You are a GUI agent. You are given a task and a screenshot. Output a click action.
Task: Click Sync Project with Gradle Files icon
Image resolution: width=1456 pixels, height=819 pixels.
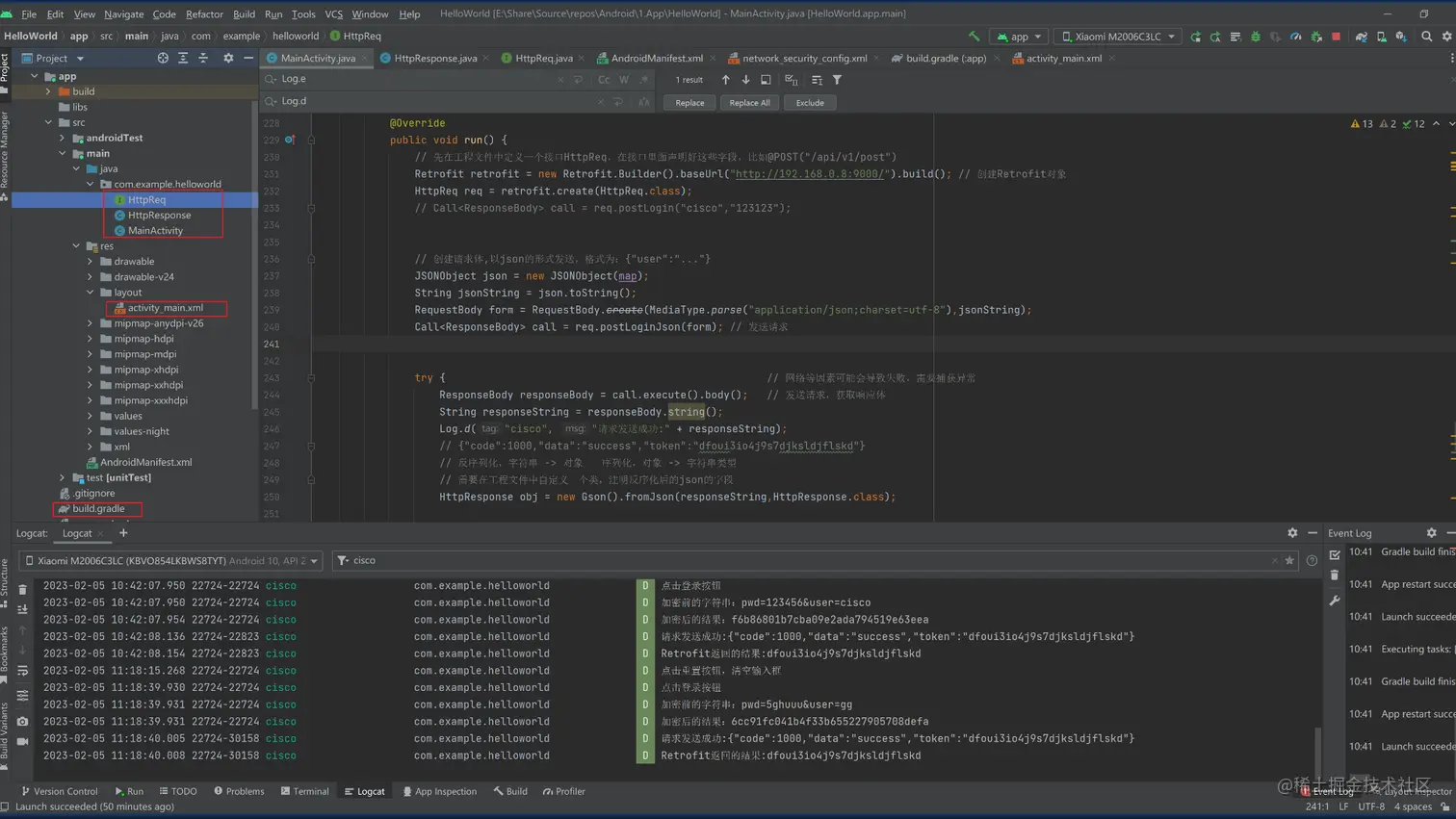(1361, 37)
